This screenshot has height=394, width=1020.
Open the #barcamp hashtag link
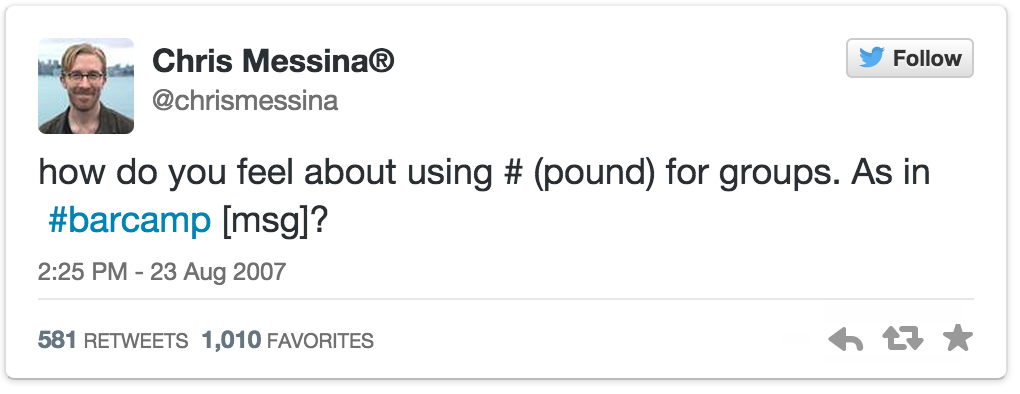pyautogui.click(x=129, y=222)
